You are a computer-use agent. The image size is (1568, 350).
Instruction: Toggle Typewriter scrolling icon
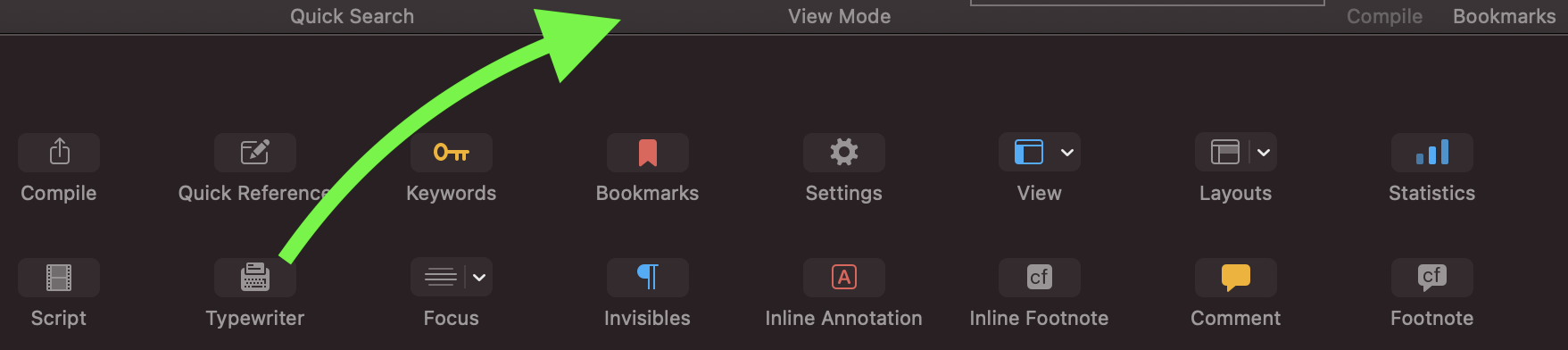click(255, 278)
